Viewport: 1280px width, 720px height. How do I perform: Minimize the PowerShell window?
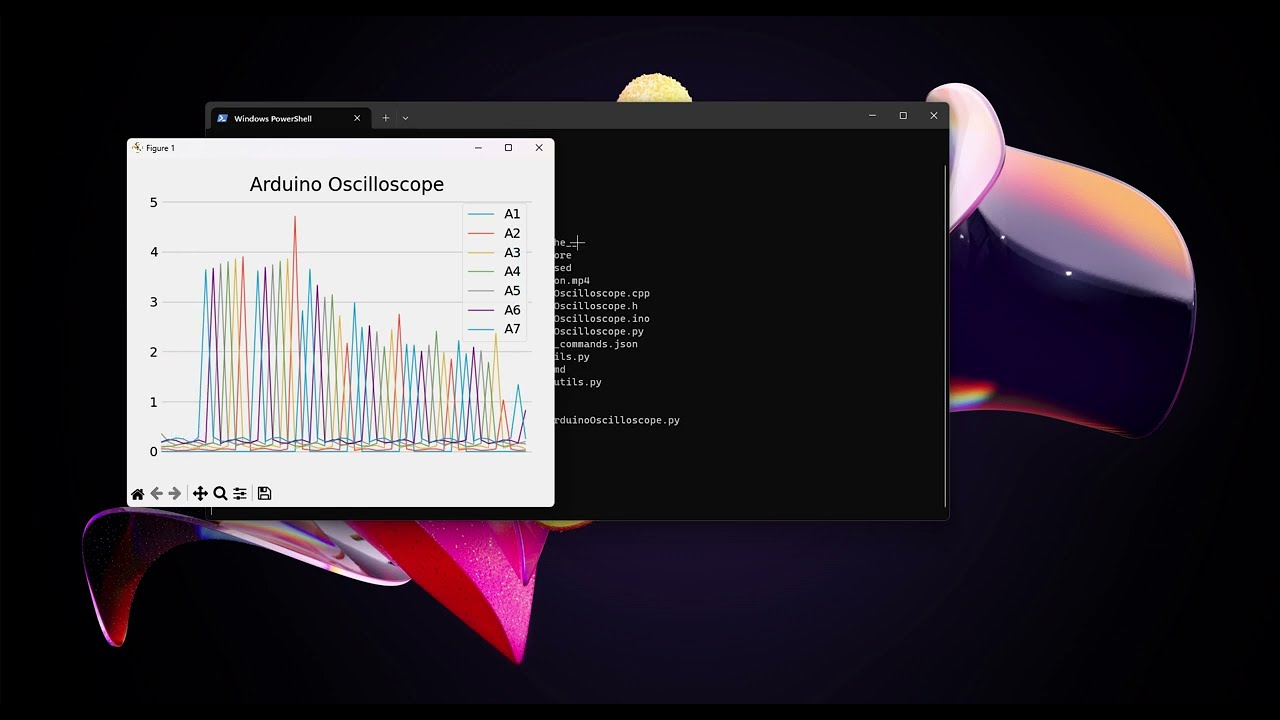[872, 116]
